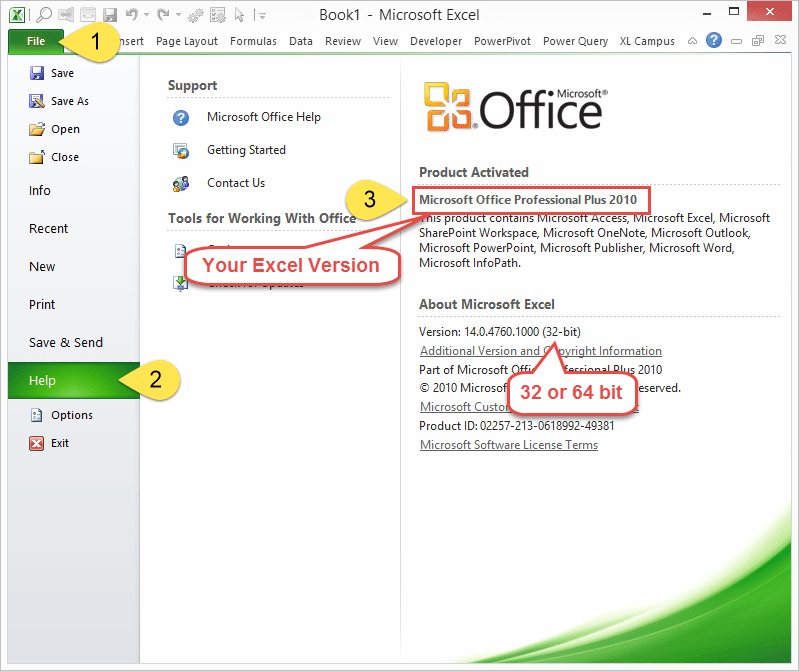Open Microsoft Software License Terms link
Viewport: 799px width, 671px height.
(508, 445)
